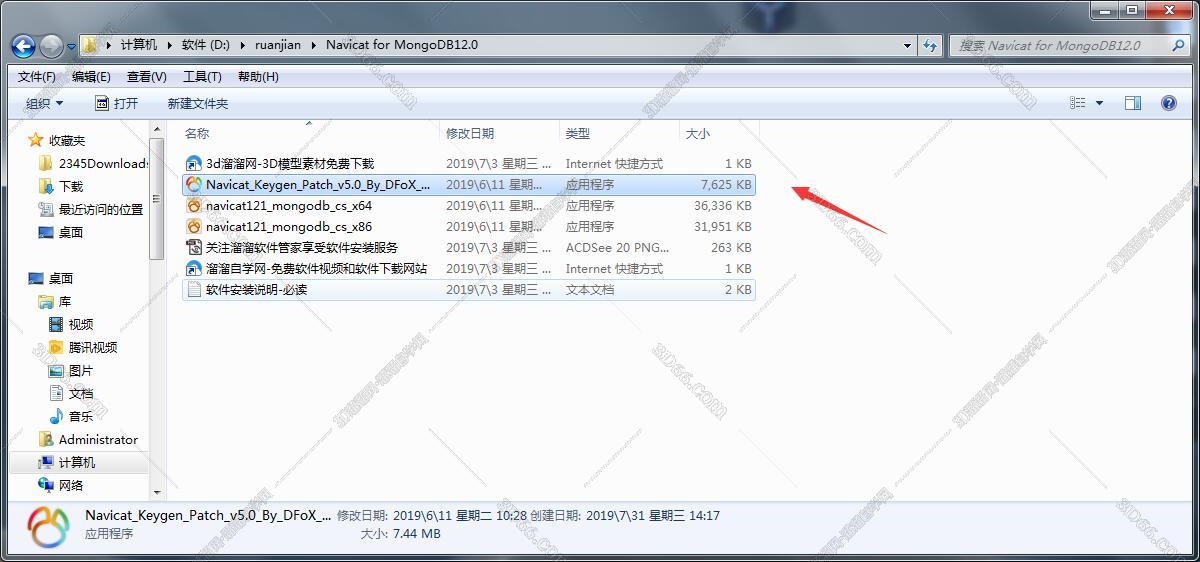Click the folder icon in the address bar

(92, 45)
